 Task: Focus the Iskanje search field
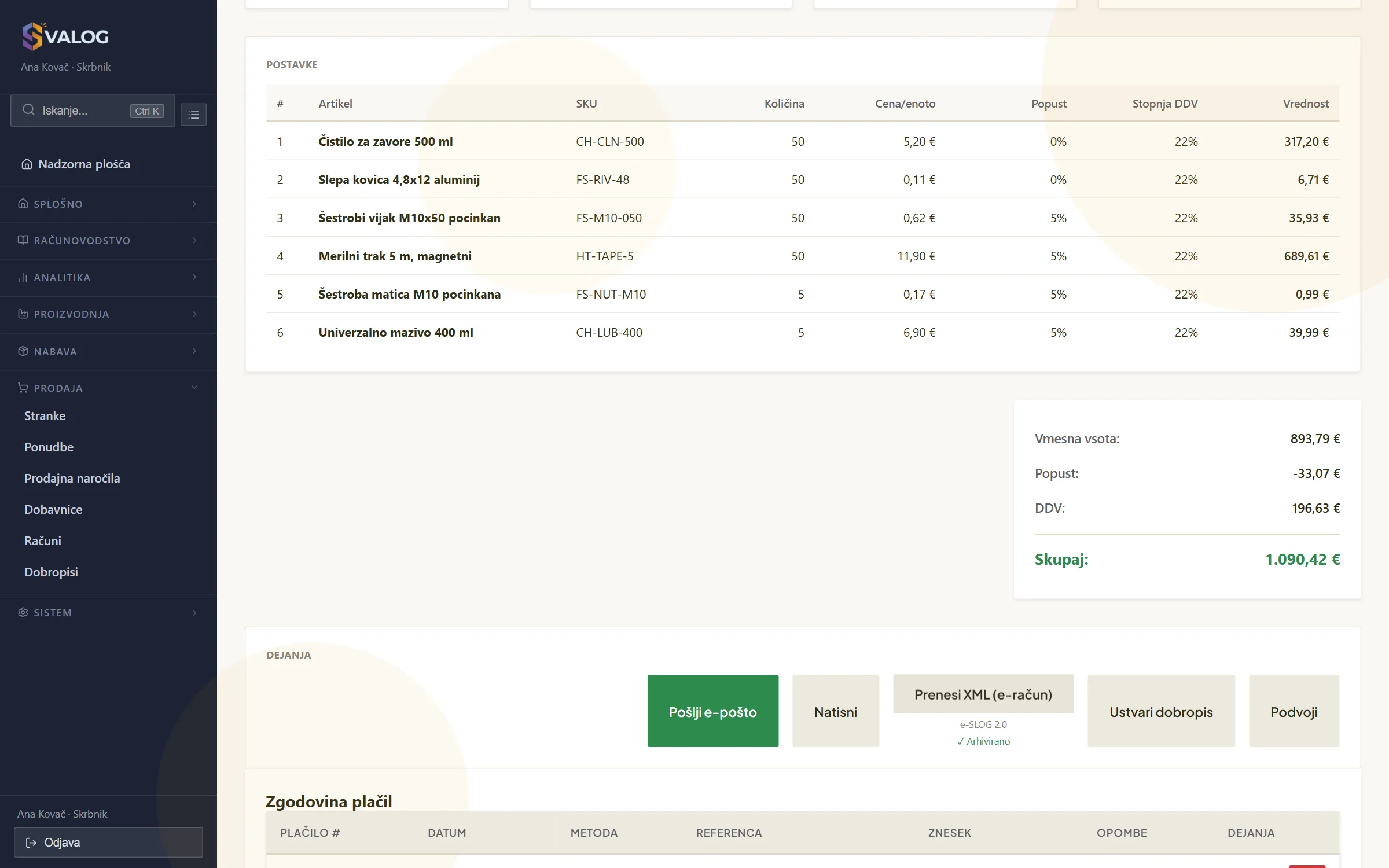coord(93,111)
